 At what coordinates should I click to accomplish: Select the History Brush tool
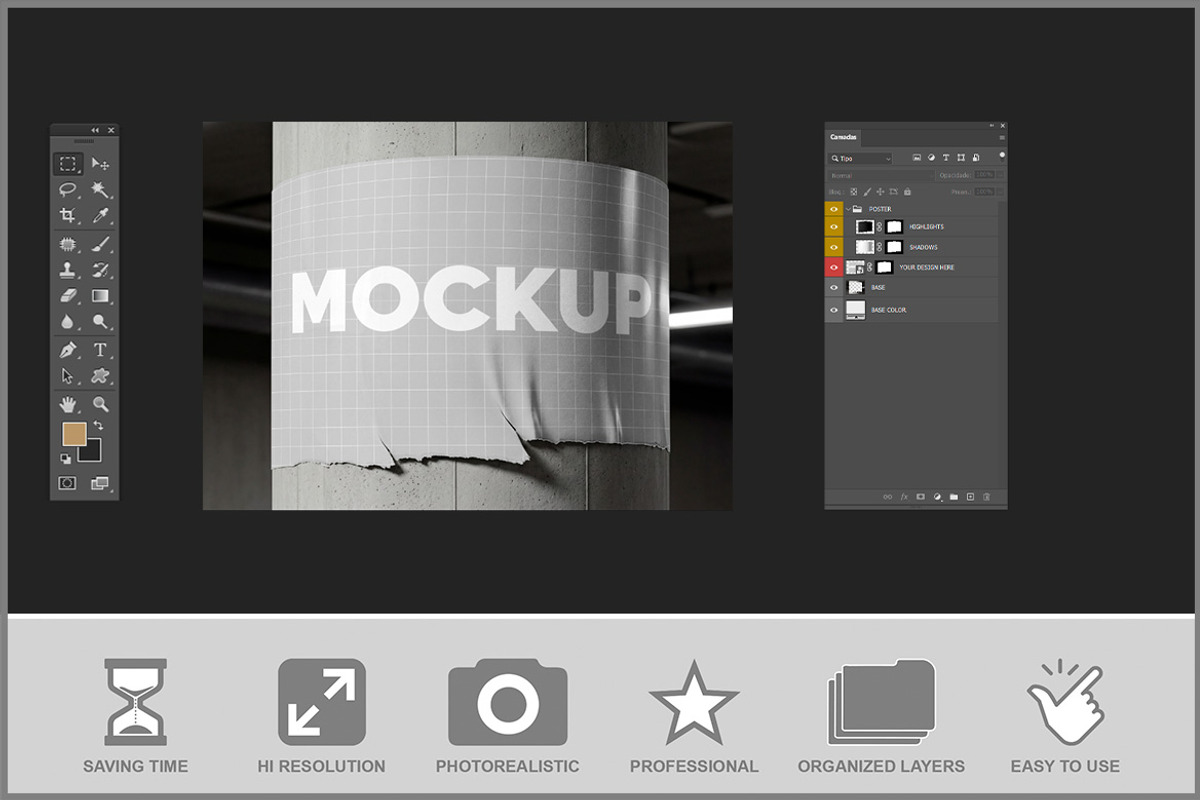tap(100, 270)
